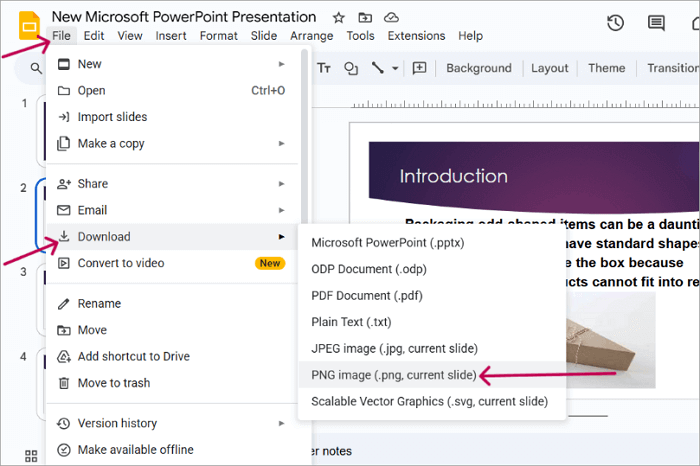Choose Move in the File menu
Screen dimensions: 700x466
click(172, 330)
